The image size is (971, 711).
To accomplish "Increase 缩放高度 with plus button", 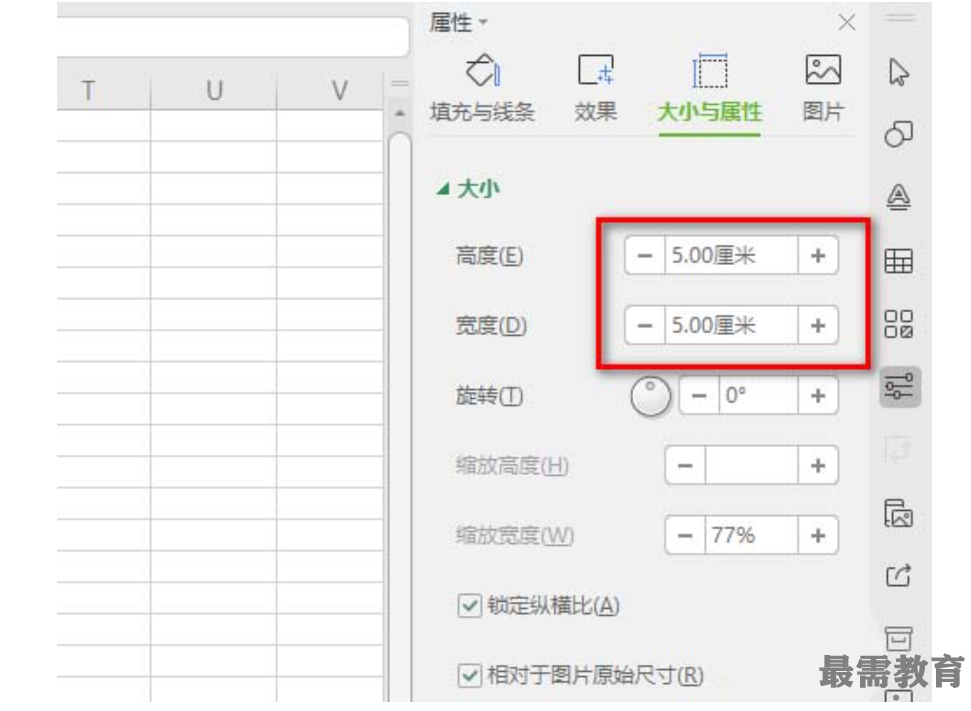I will pos(818,465).
